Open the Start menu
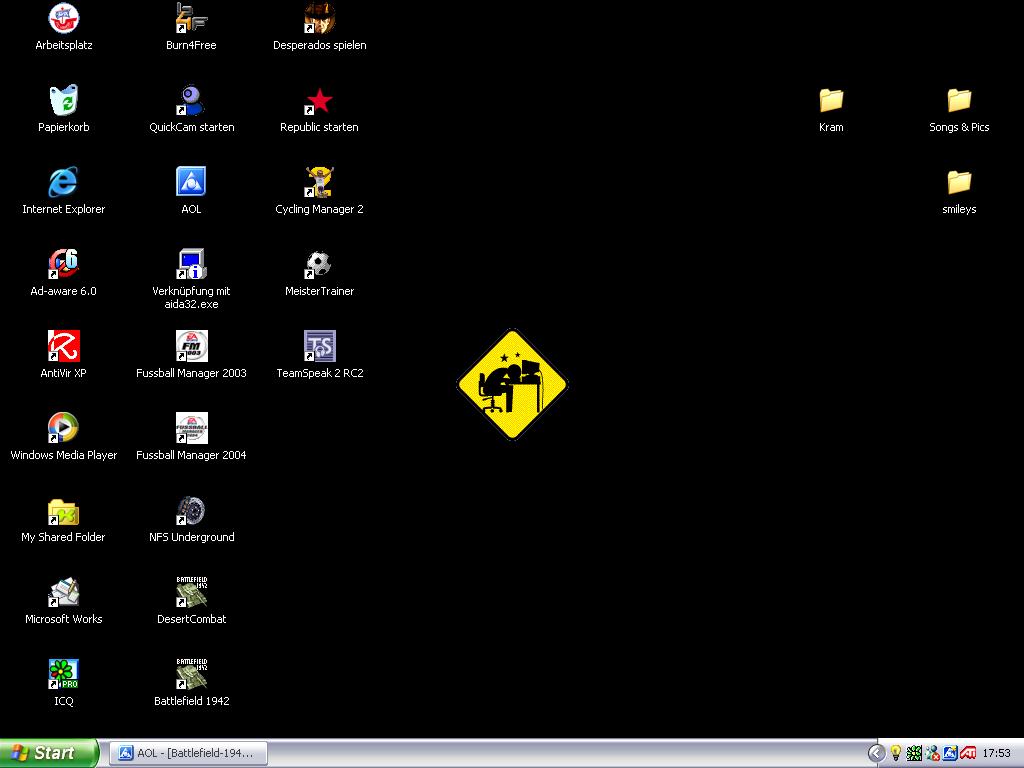Image resolution: width=1024 pixels, height=768 pixels. (49, 753)
